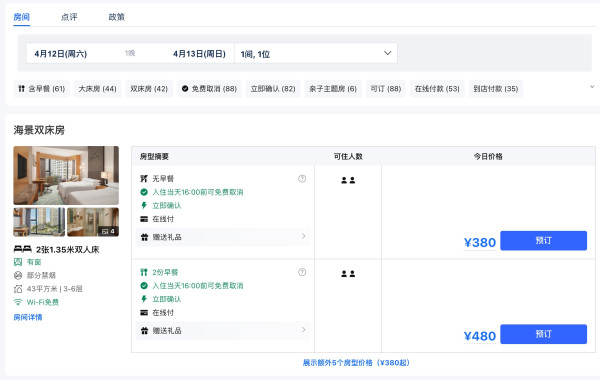
Task: Click the 含早餐 filter's cutlery icon
Action: tap(21, 89)
